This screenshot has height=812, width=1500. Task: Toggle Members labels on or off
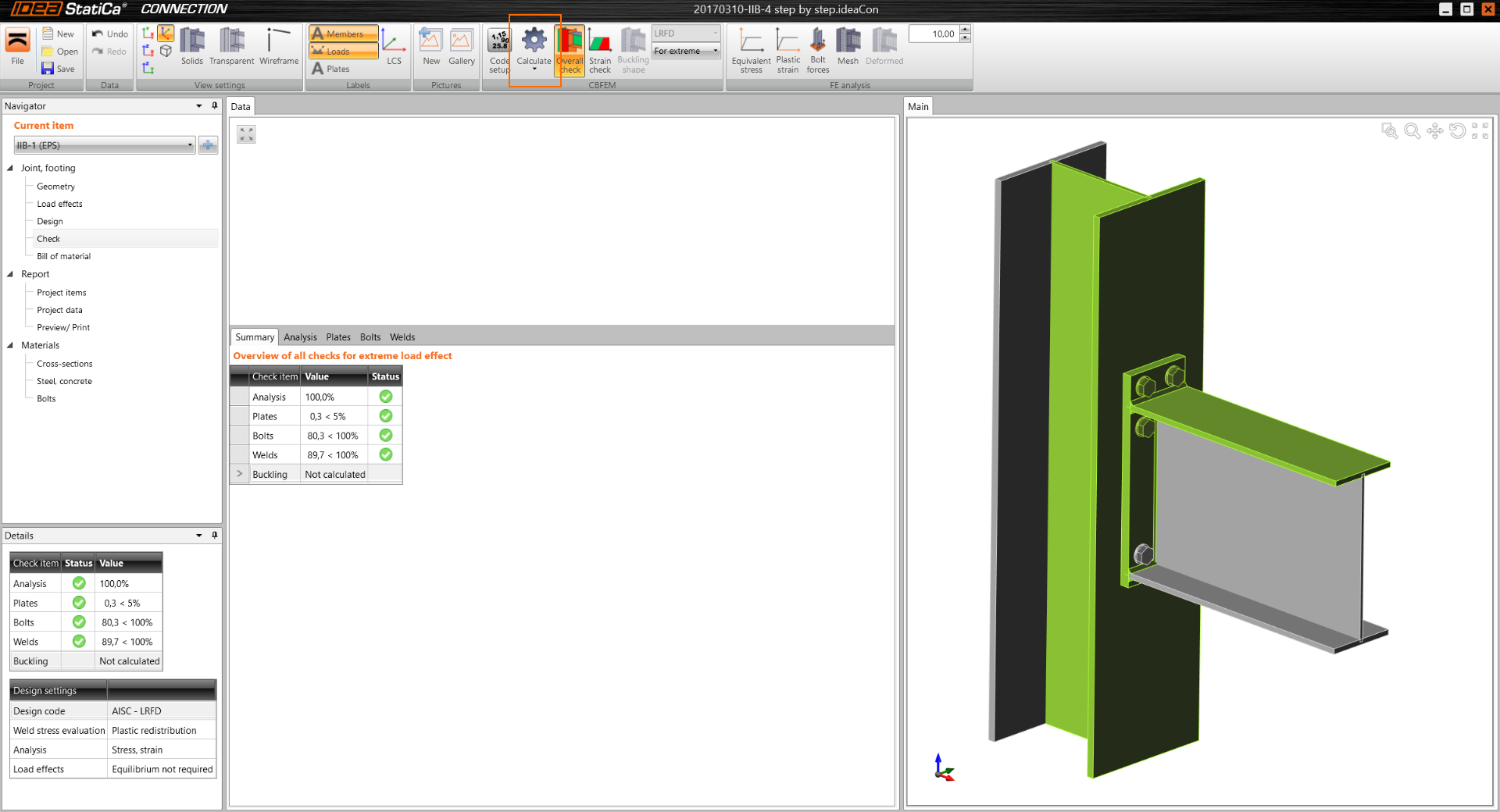(x=343, y=34)
